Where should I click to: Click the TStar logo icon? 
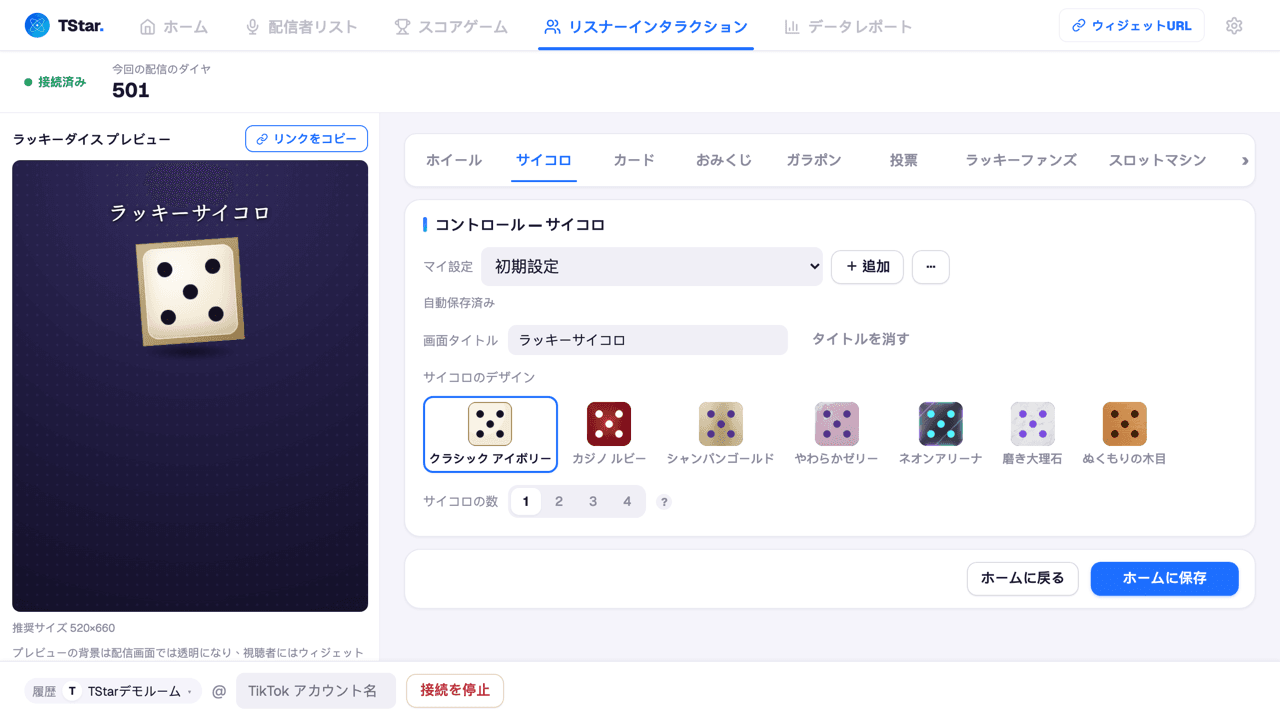(x=37, y=26)
